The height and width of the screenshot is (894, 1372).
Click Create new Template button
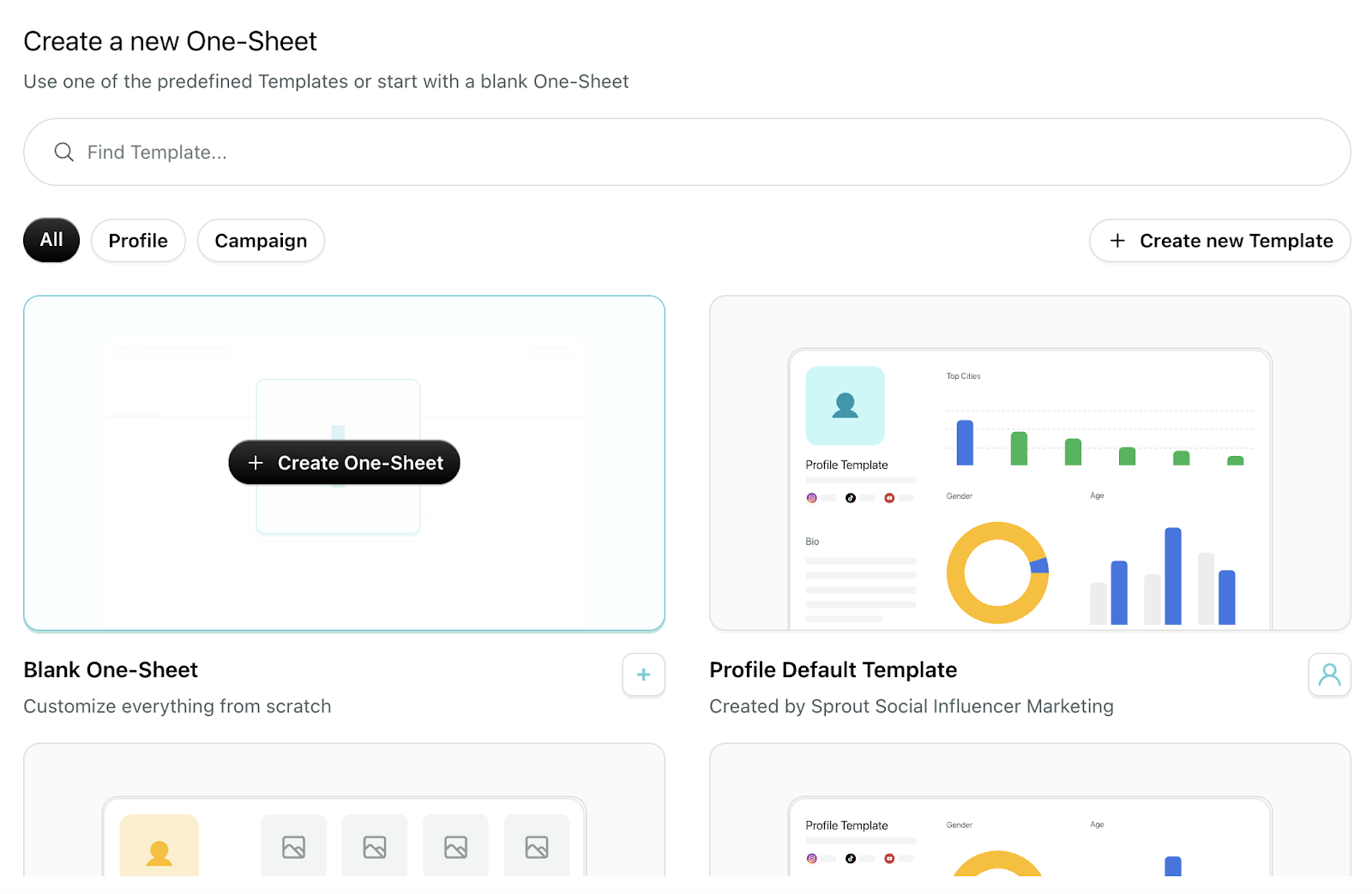pos(1219,241)
